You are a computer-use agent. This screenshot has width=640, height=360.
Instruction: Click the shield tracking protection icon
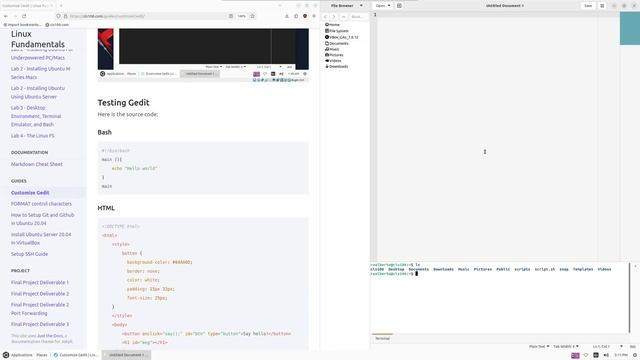[x=58, y=16]
